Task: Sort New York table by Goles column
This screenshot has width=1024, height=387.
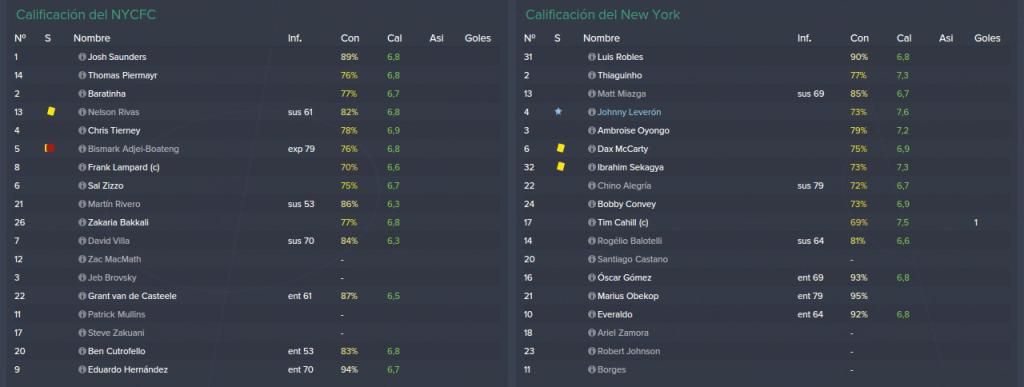Action: click(987, 39)
